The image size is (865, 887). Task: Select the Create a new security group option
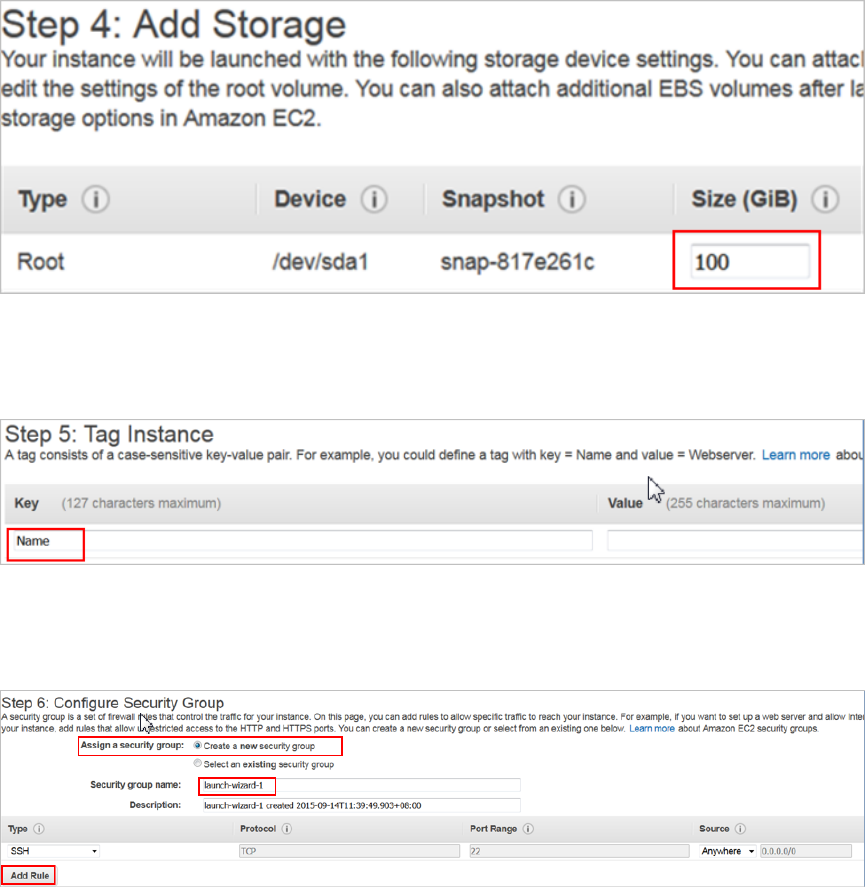pyautogui.click(x=198, y=746)
